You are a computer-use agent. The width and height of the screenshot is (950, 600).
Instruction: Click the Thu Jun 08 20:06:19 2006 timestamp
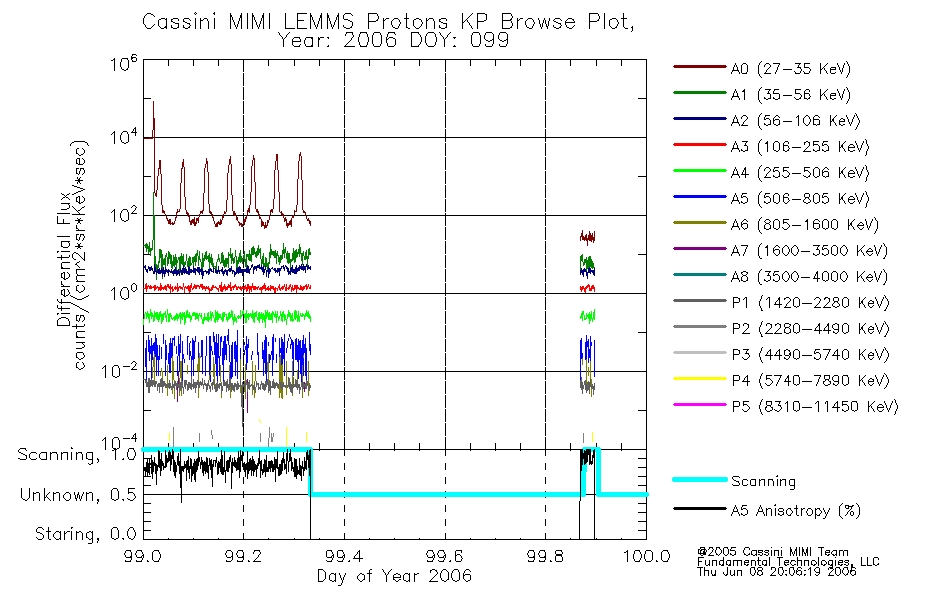(777, 572)
